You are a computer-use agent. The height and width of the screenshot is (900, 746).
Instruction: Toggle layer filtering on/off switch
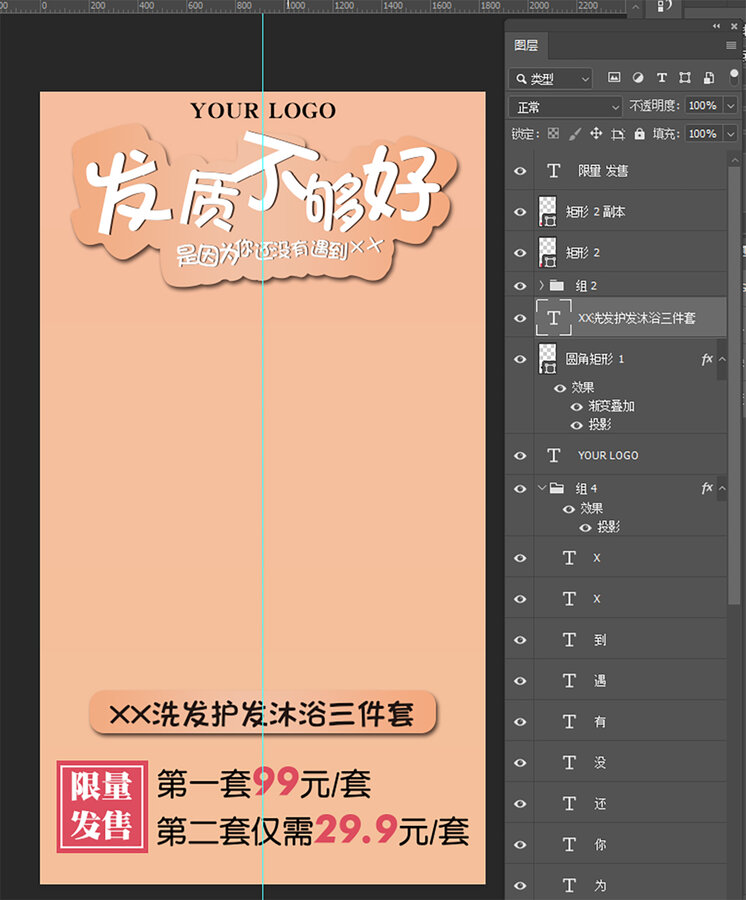point(734,77)
